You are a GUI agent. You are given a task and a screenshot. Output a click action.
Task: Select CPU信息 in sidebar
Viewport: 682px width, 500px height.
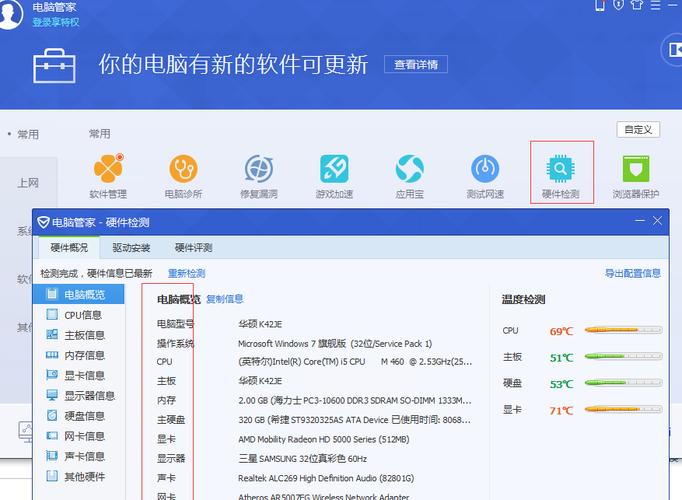[x=79, y=315]
